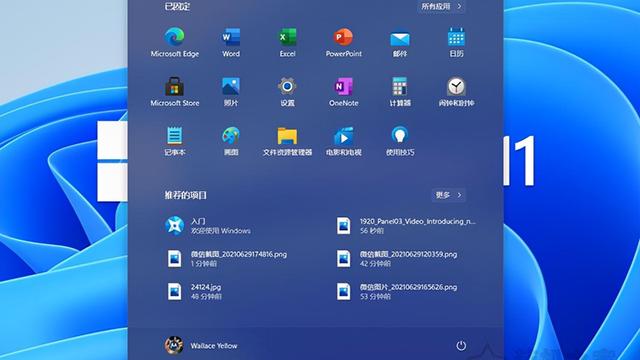Open the Calendar (日历) app

(456, 42)
